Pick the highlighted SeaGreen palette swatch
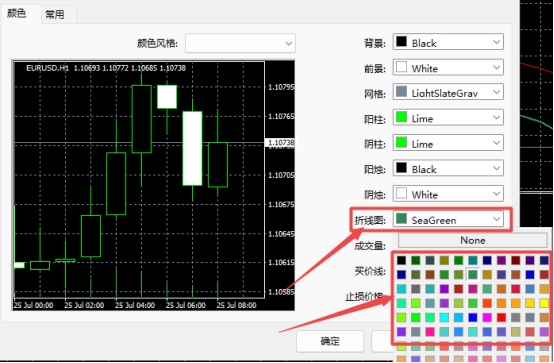The width and height of the screenshot is (554, 363). tap(473, 275)
